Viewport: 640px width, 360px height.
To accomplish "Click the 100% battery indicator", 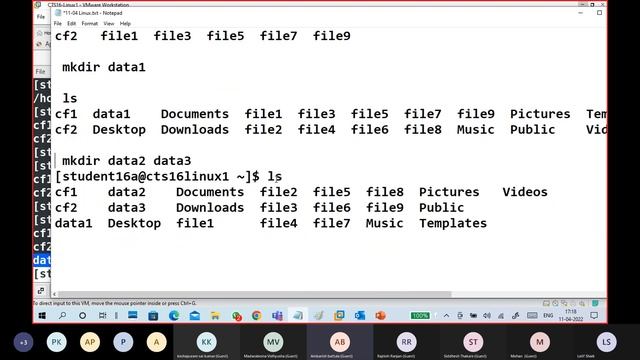I will pyautogui.click(x=420, y=316).
